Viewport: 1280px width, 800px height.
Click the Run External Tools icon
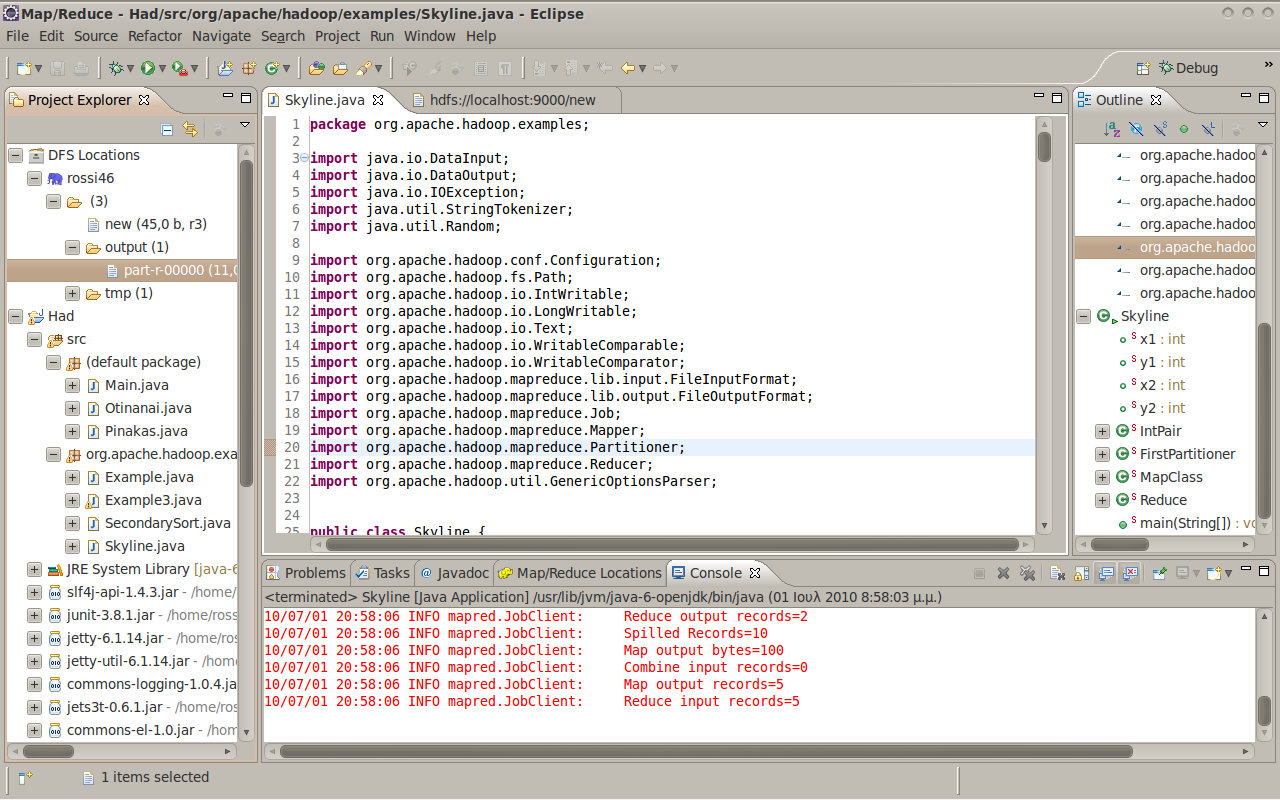[179, 68]
